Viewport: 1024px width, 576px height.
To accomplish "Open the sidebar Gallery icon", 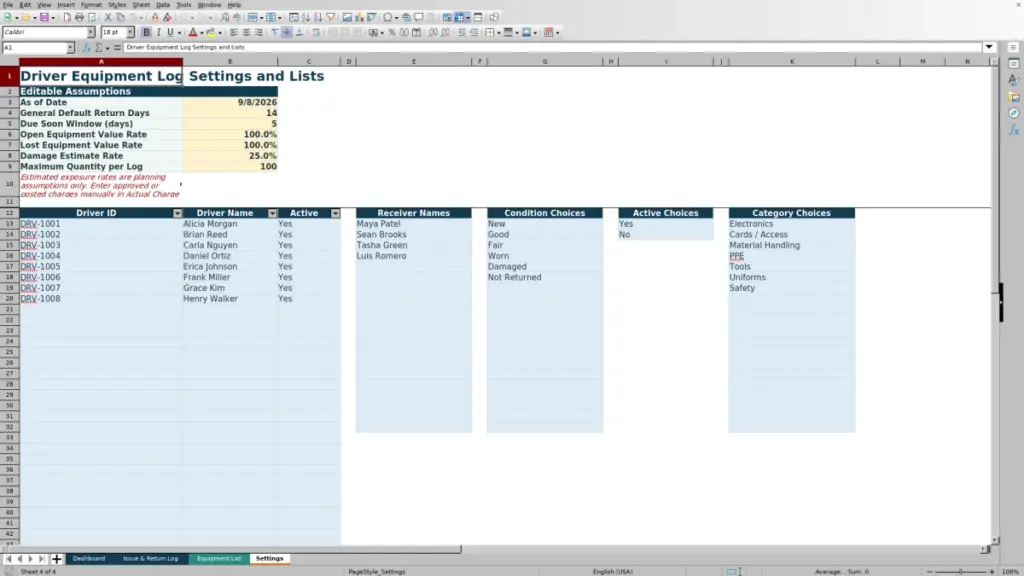I will pos(1014,97).
